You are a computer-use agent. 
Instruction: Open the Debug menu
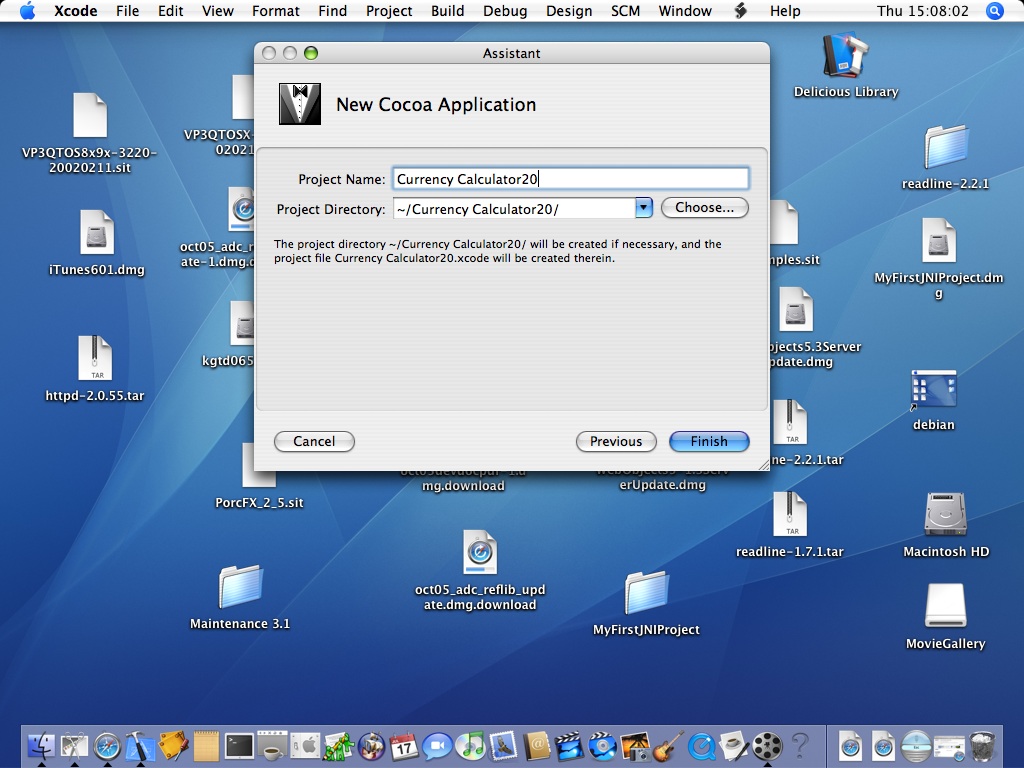coord(505,11)
